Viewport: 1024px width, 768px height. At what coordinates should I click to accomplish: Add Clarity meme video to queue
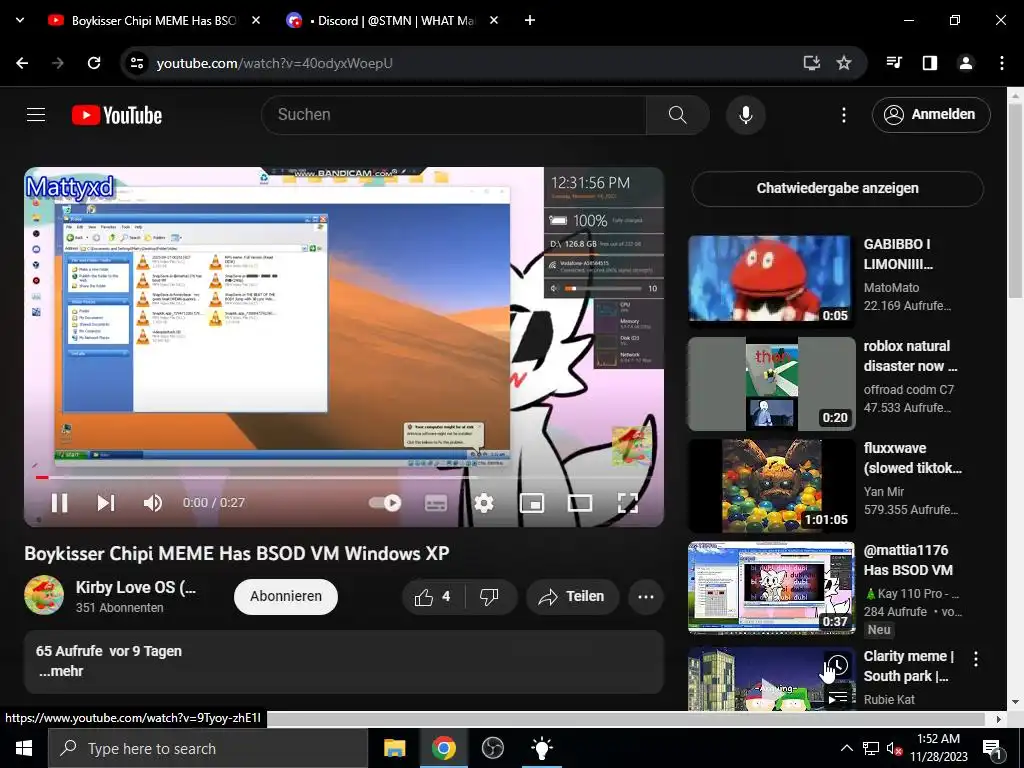[x=837, y=697]
